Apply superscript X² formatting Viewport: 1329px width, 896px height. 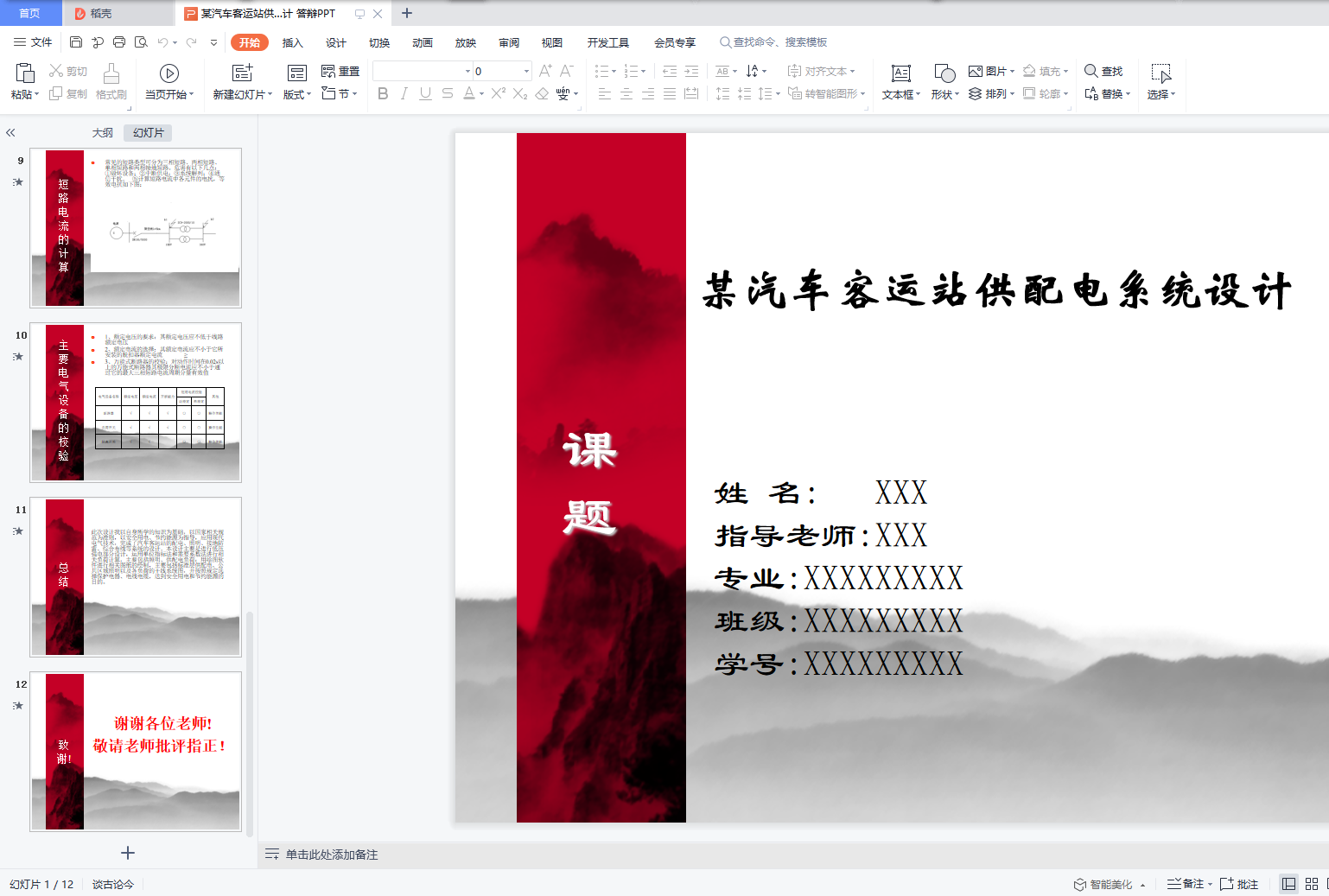click(x=499, y=93)
